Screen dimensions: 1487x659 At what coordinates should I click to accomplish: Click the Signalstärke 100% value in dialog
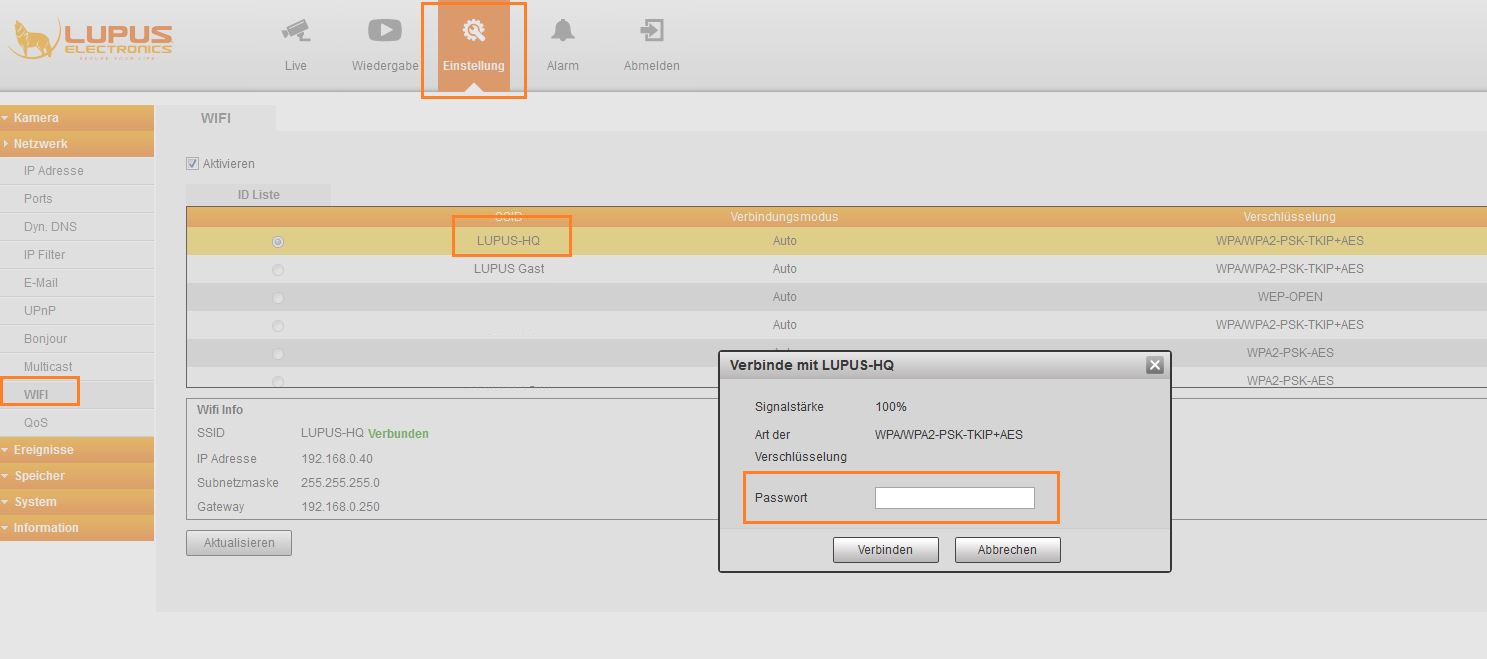tap(891, 407)
